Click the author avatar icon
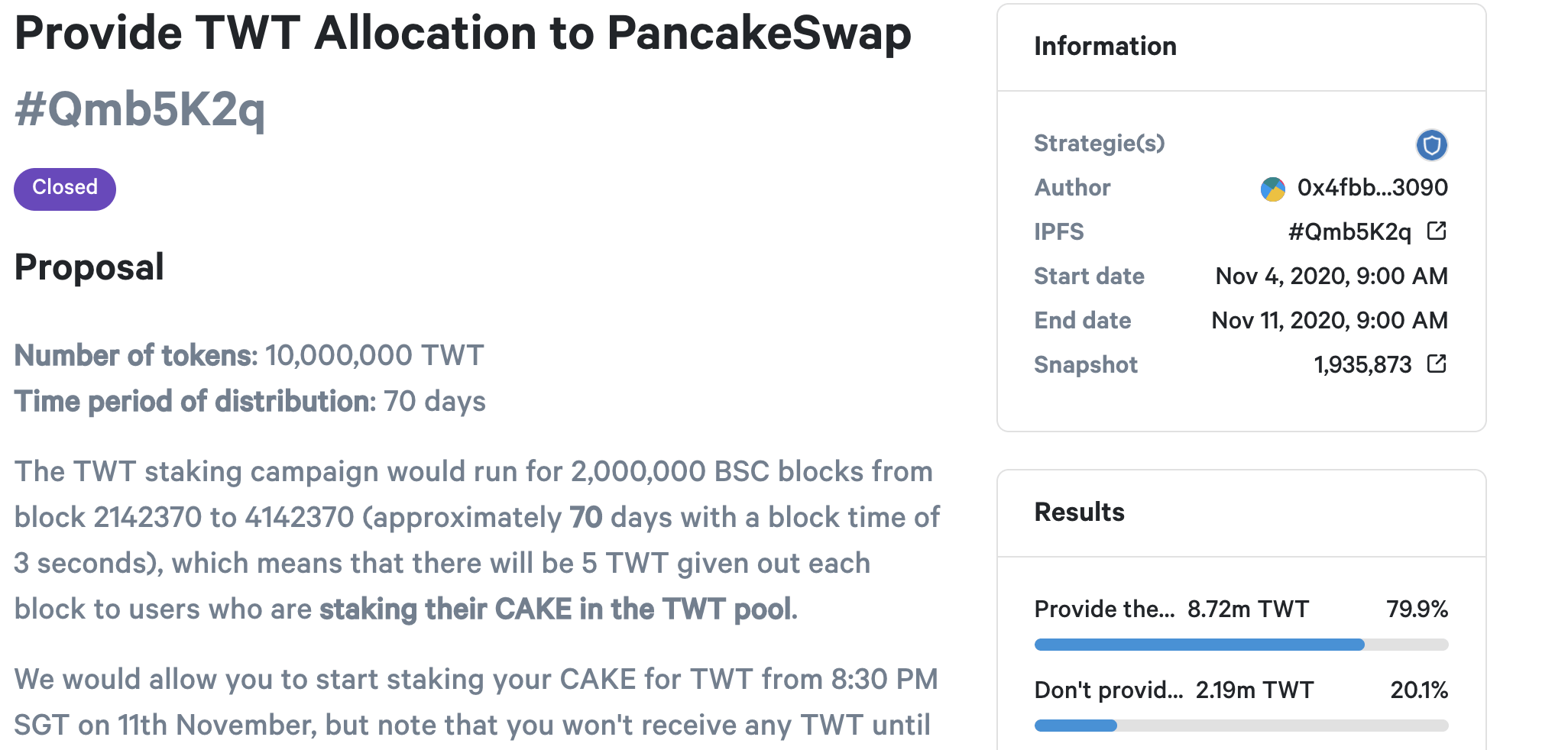Viewport: 1568px width, 750px height. pyautogui.click(x=1272, y=189)
